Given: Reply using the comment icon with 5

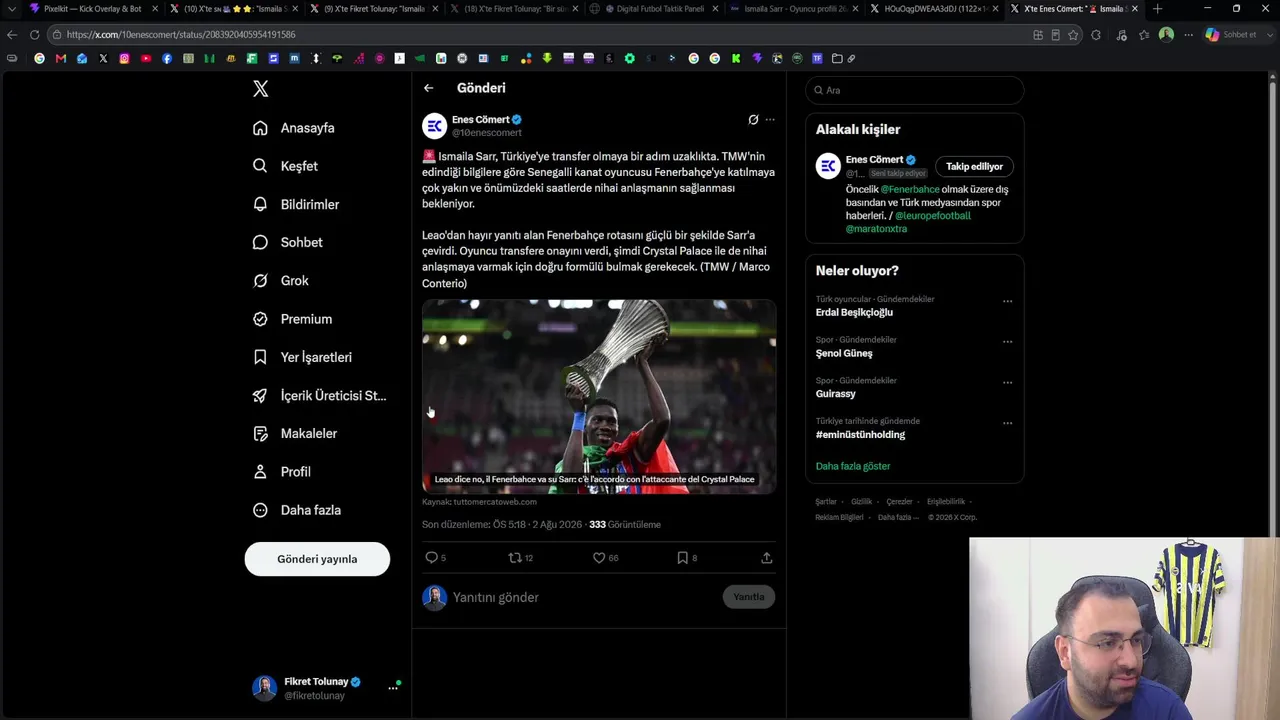Looking at the screenshot, I should 436,558.
